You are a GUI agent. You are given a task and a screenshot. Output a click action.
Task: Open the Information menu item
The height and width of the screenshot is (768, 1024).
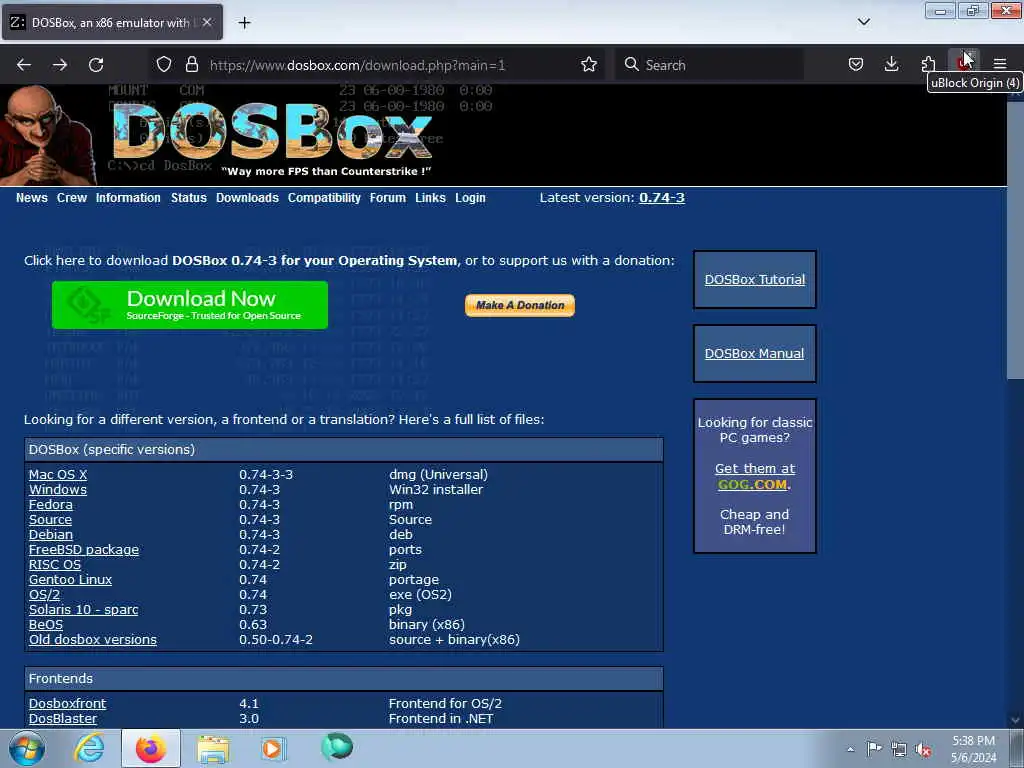coord(128,198)
